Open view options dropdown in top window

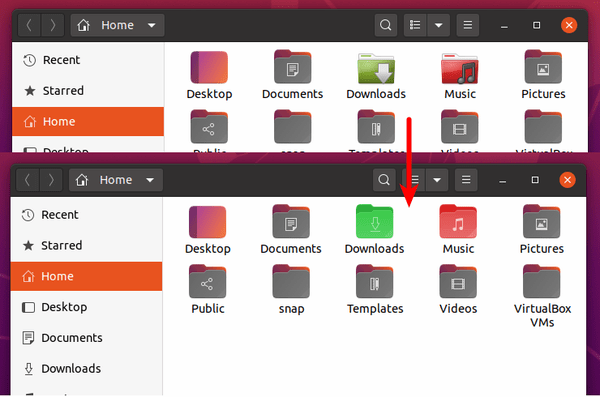(439, 25)
